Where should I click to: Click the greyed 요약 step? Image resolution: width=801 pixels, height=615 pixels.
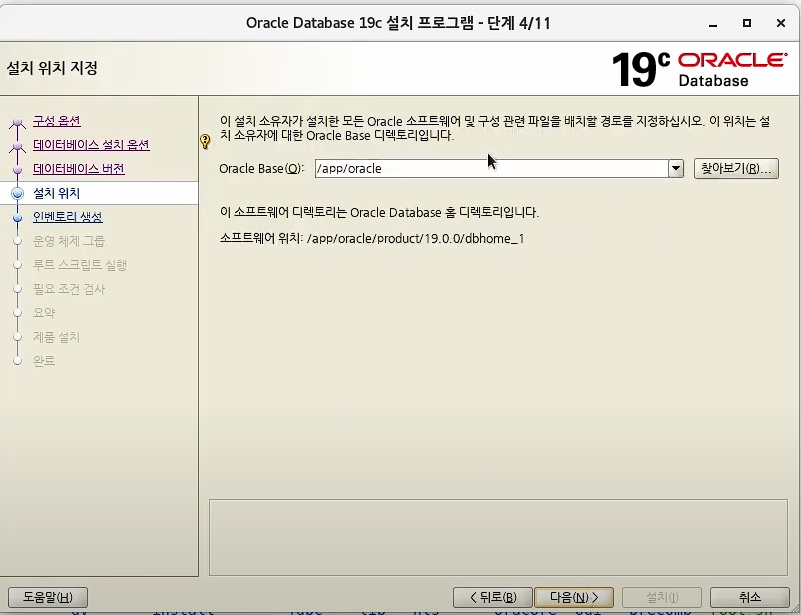tap(44, 313)
